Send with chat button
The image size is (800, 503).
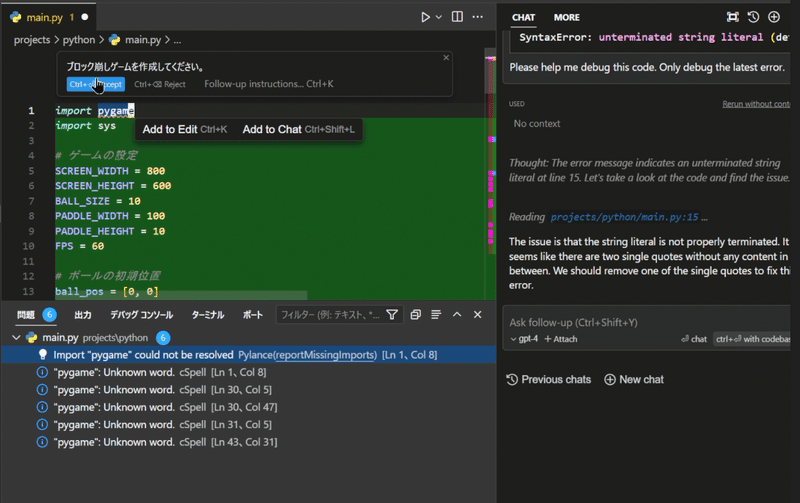point(694,339)
